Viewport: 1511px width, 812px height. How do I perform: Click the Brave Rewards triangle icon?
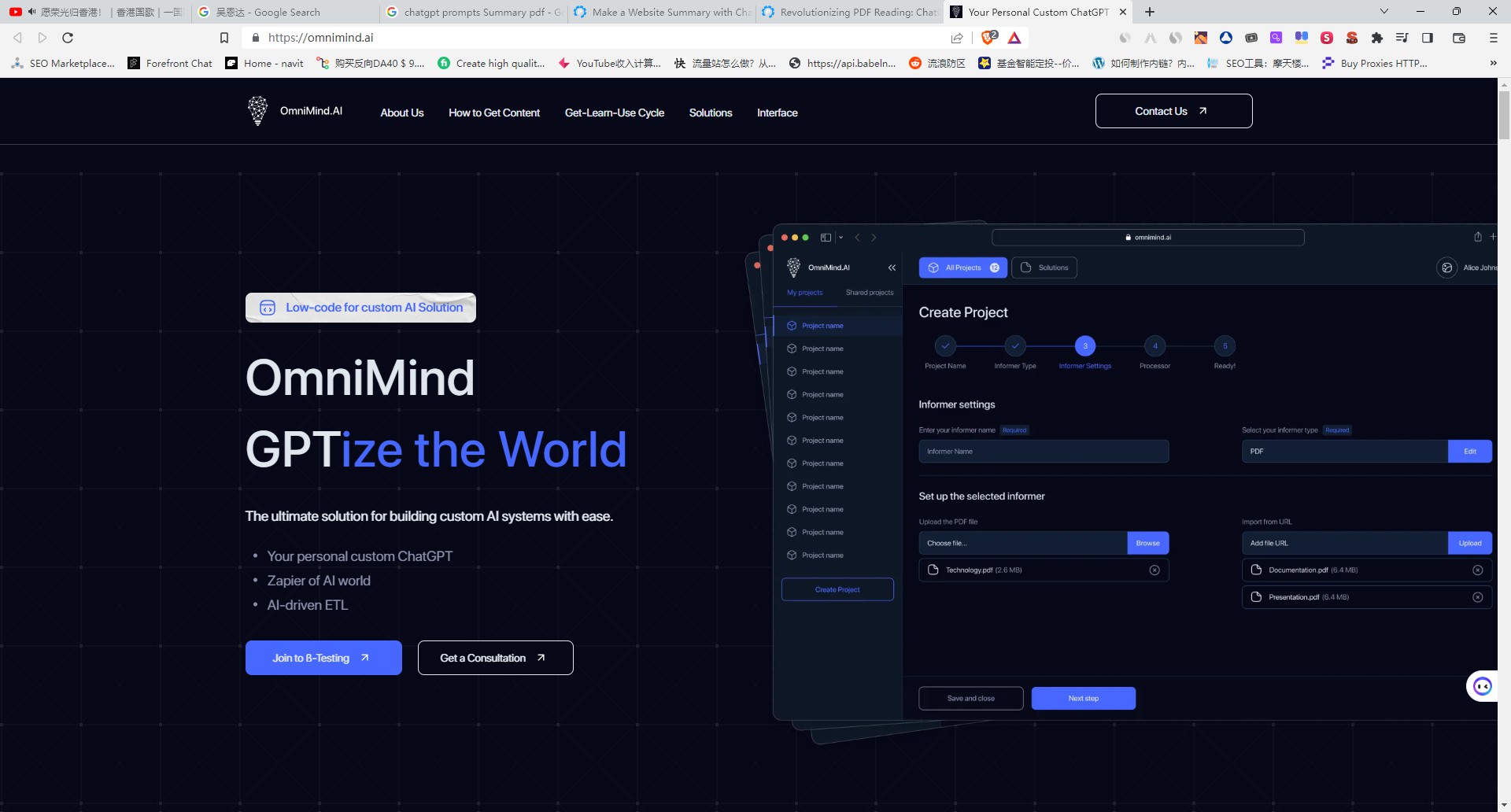coord(1014,37)
